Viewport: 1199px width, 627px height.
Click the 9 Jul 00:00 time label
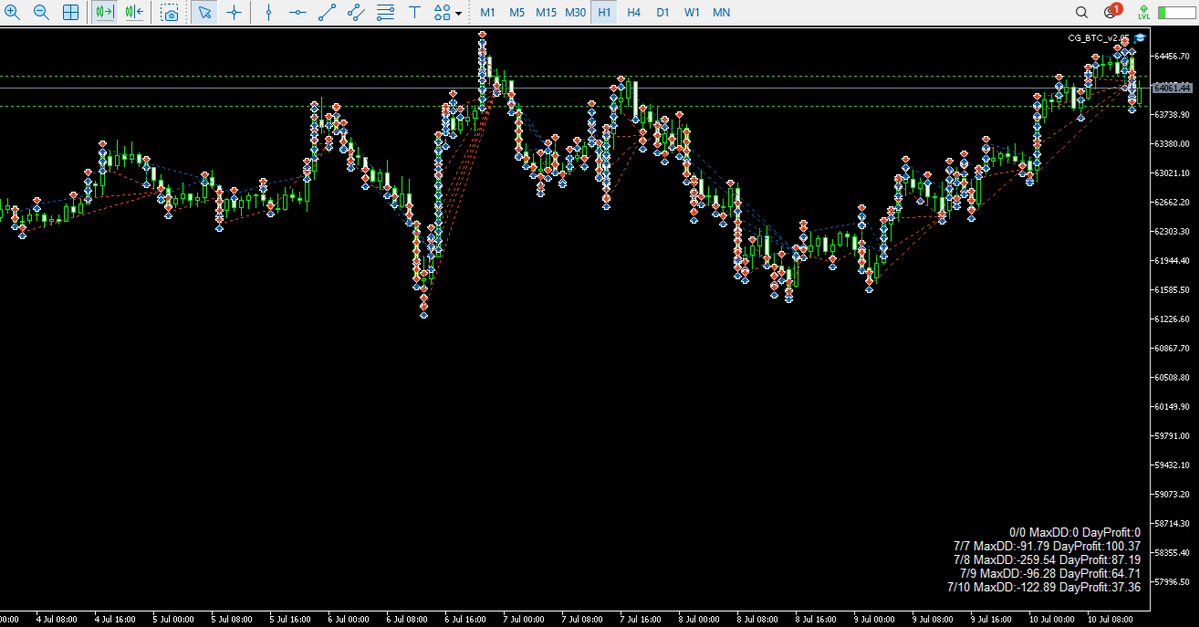click(x=874, y=619)
